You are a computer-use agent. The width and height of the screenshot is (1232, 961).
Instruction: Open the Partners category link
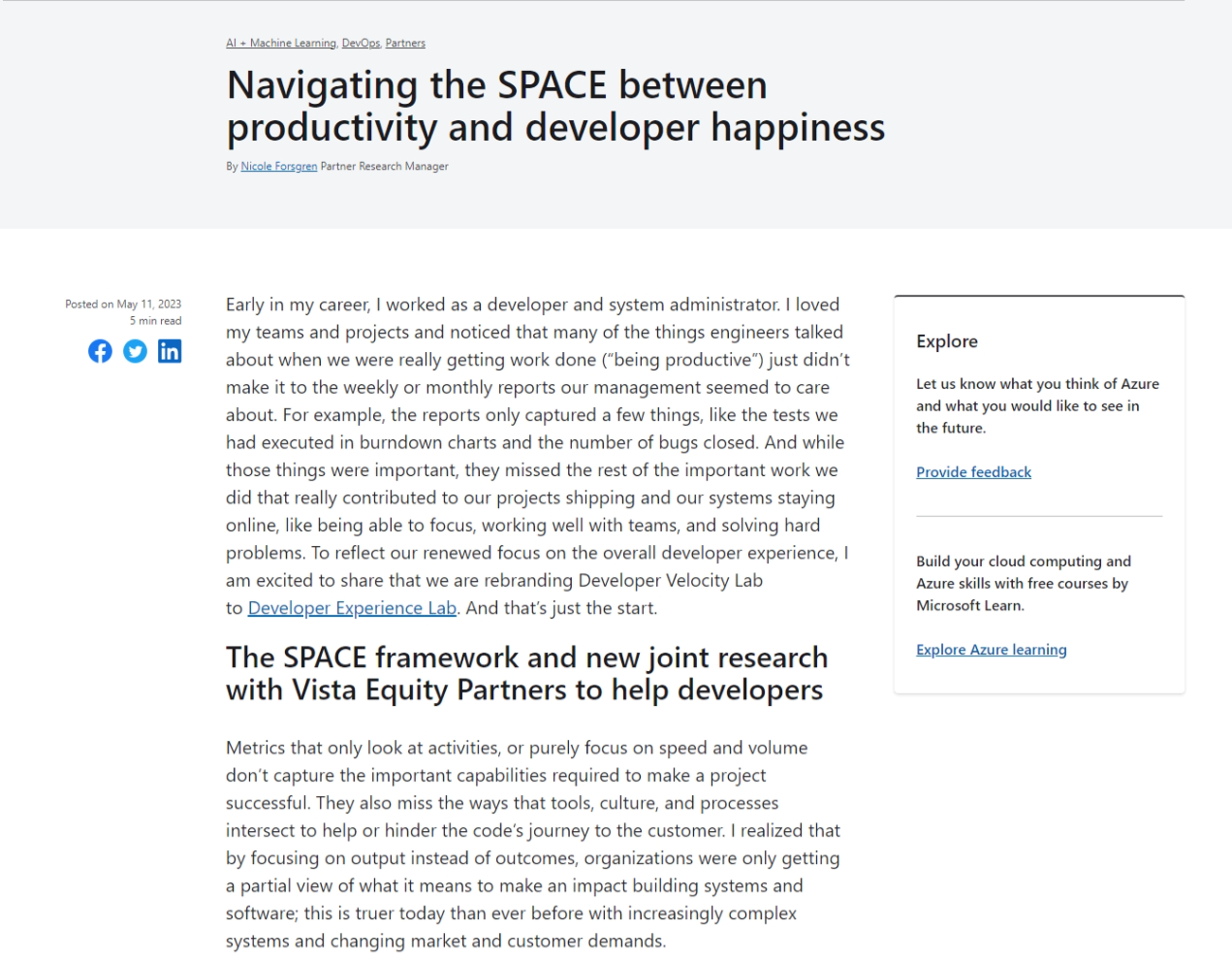coord(405,43)
